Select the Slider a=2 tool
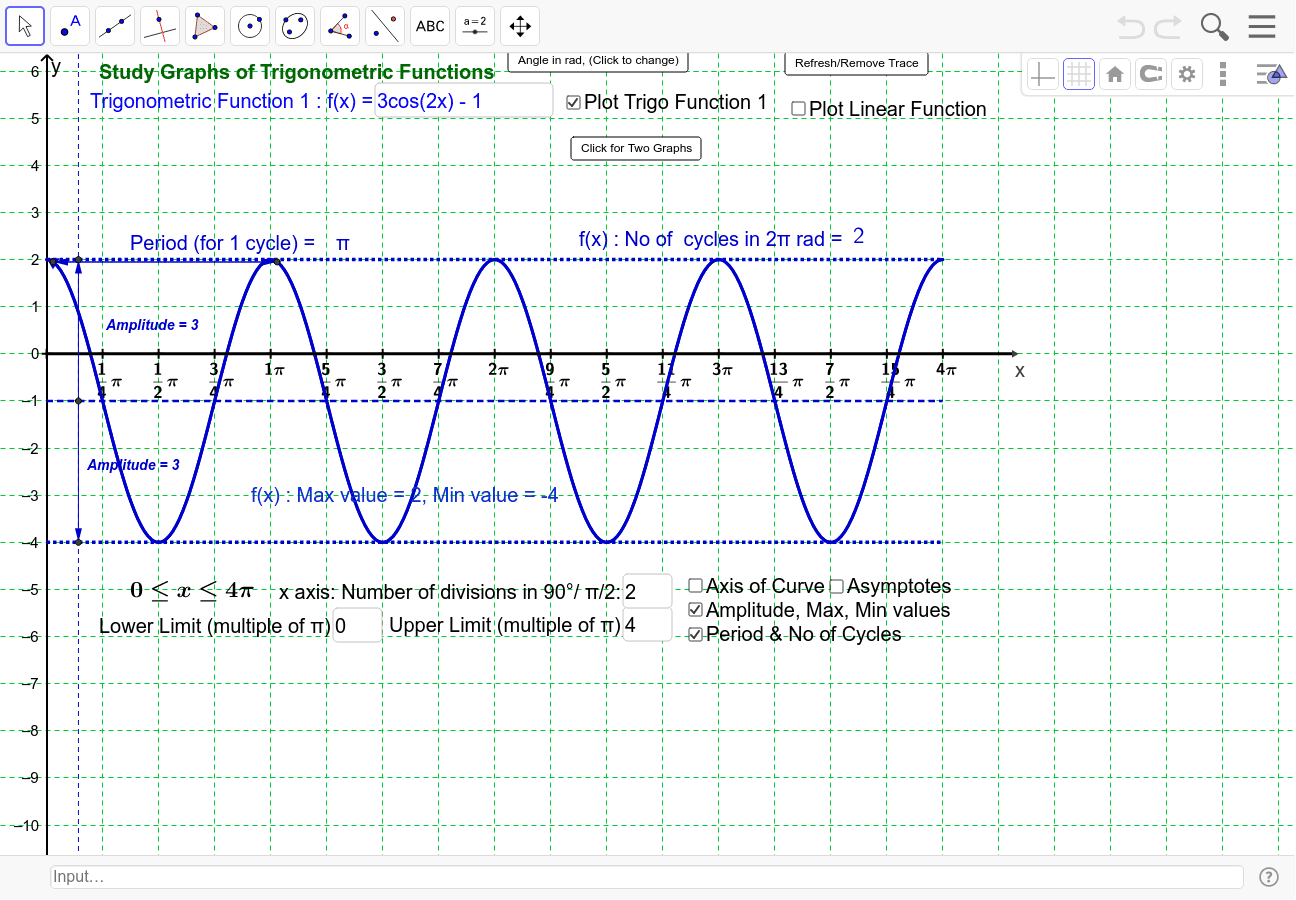This screenshot has height=900, width=1296. pyautogui.click(x=475, y=26)
